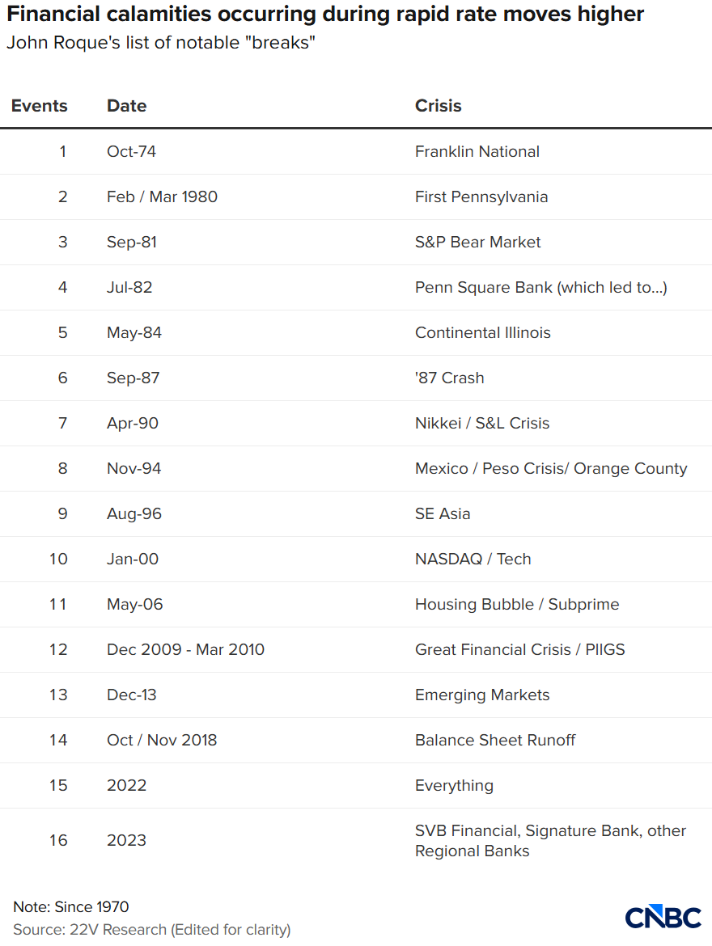Viewport: 712px width, 946px height.
Task: Click the Dec 2009 - Mar 2010 date
Action: [186, 649]
